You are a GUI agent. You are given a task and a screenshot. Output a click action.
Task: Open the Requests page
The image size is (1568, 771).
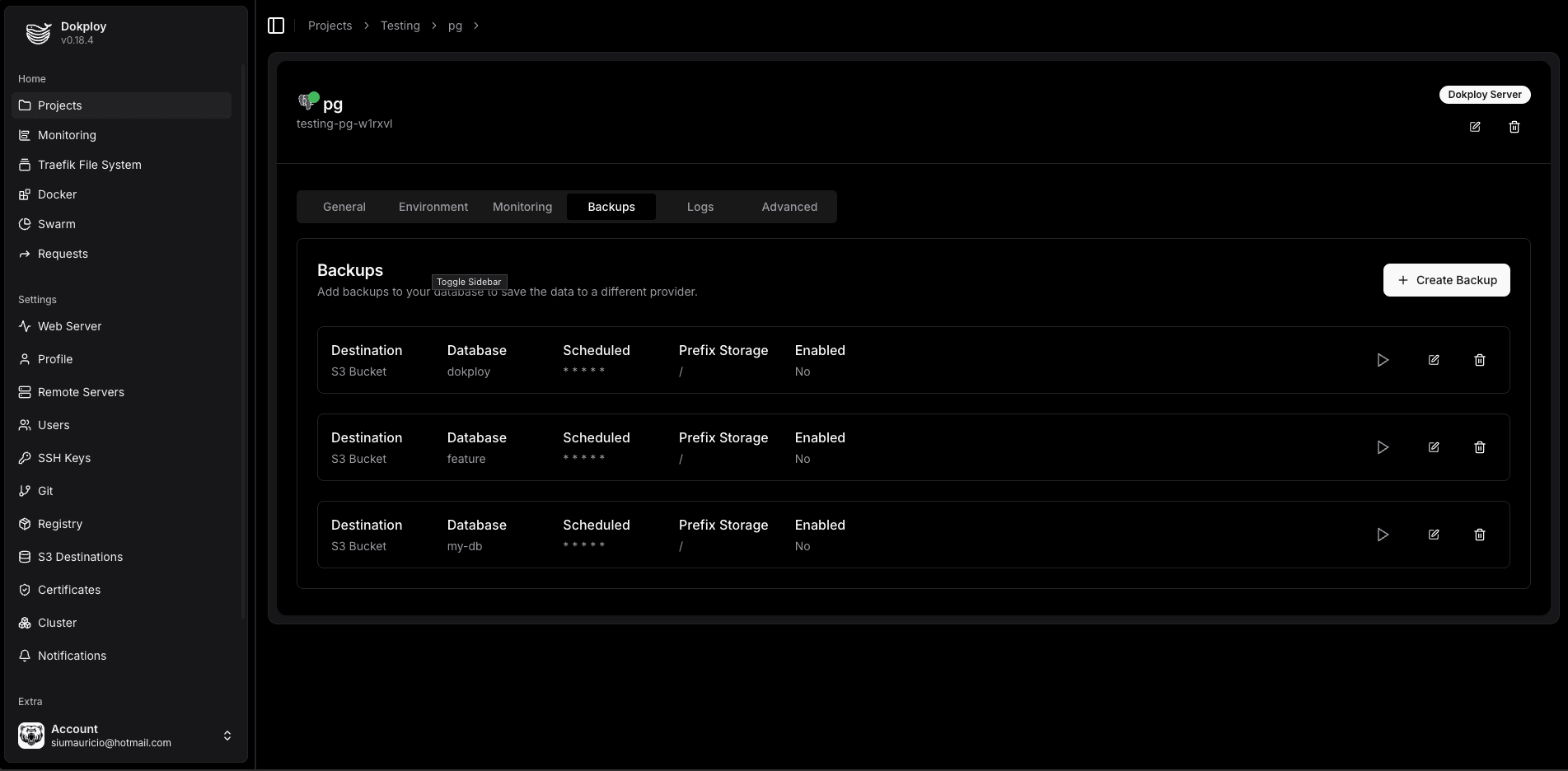122,254
